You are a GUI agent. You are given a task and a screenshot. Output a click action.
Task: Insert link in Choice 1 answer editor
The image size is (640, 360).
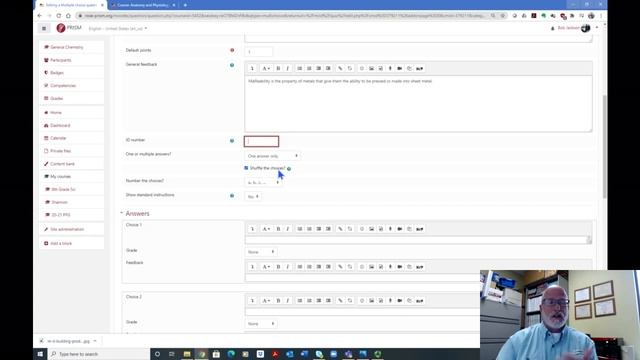[340, 229]
